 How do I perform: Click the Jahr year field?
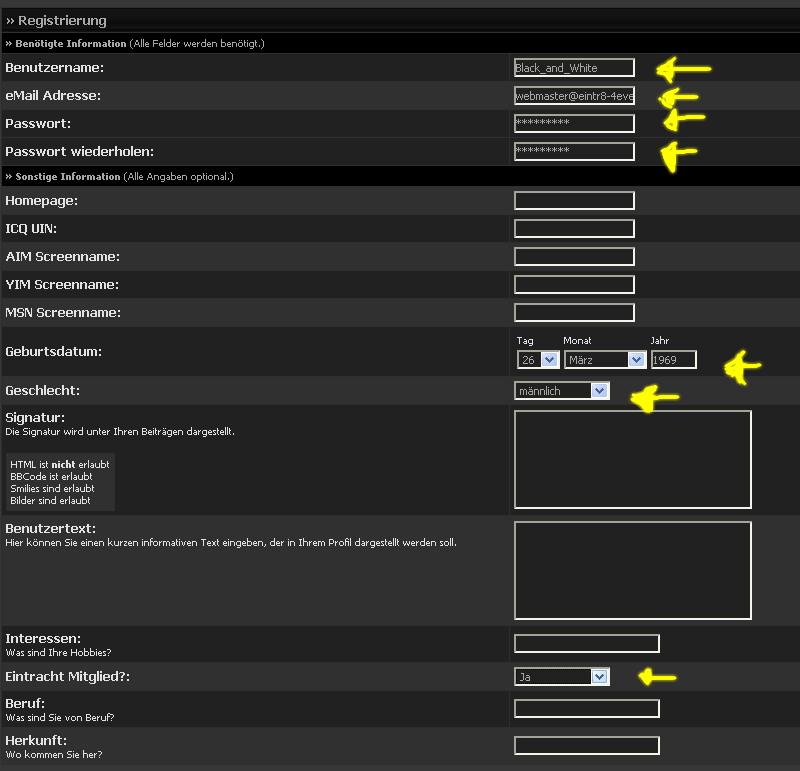(x=673, y=360)
